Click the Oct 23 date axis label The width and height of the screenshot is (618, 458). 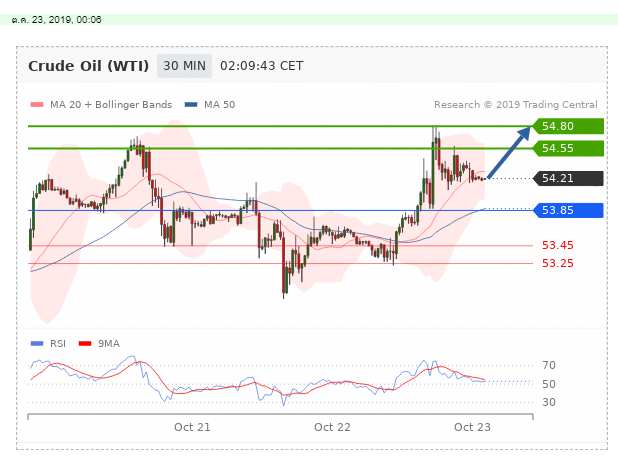click(x=472, y=427)
